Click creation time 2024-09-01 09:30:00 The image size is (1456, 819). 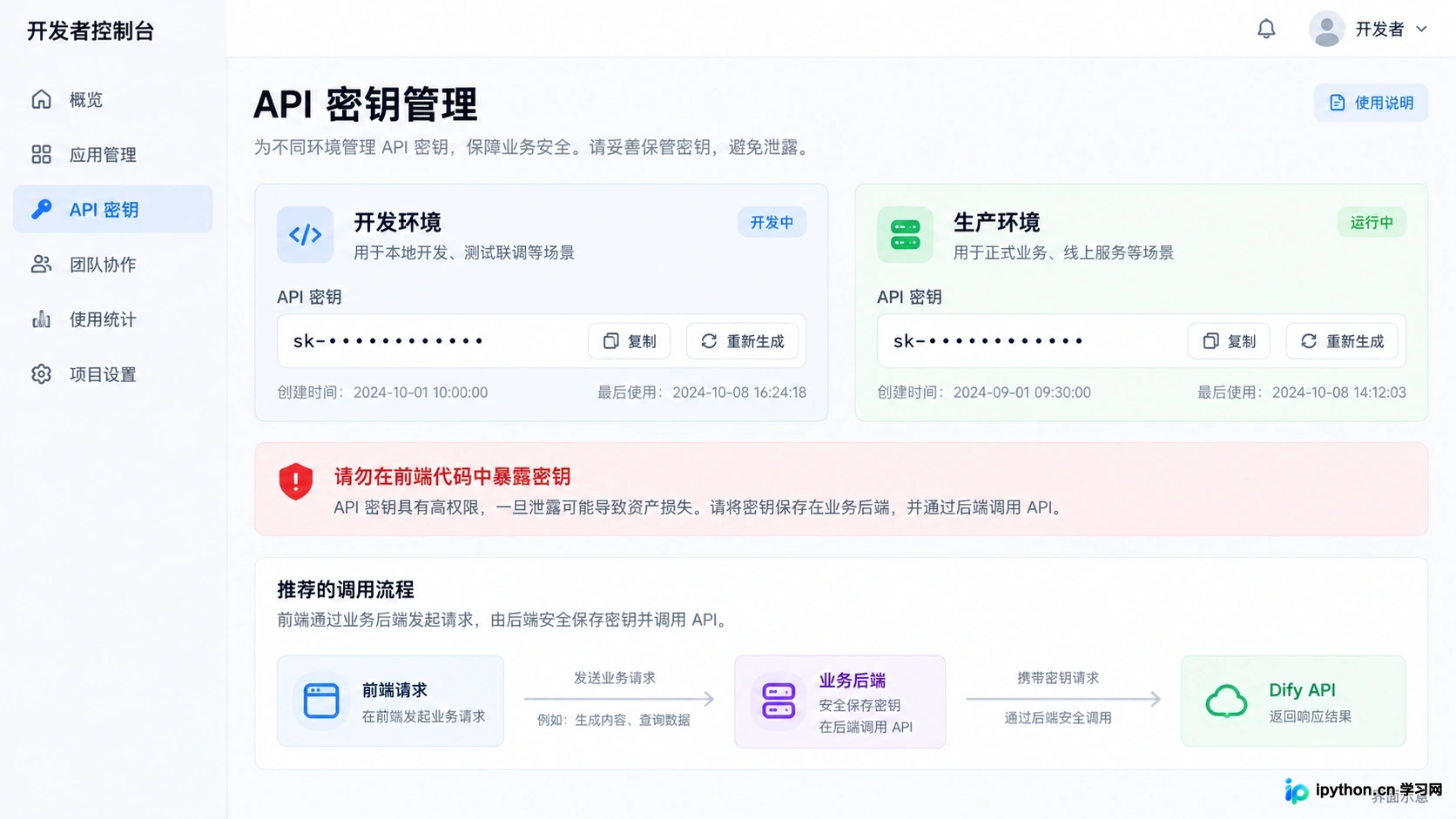(1022, 393)
